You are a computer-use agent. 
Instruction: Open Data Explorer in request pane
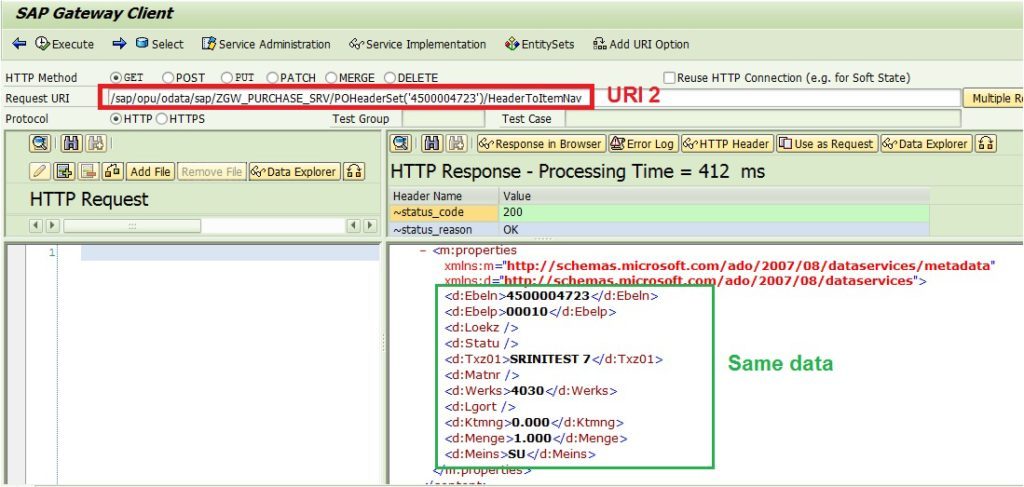coord(295,172)
